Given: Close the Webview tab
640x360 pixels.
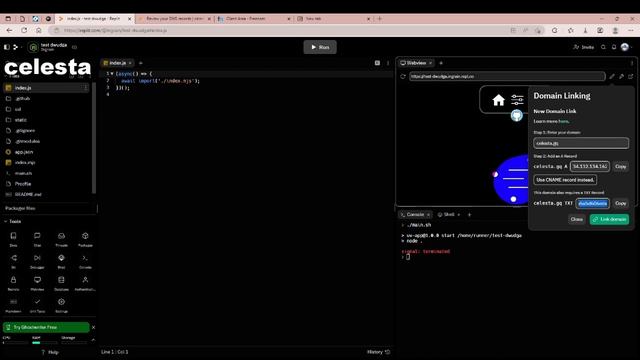Looking at the screenshot, I should (x=430, y=63).
